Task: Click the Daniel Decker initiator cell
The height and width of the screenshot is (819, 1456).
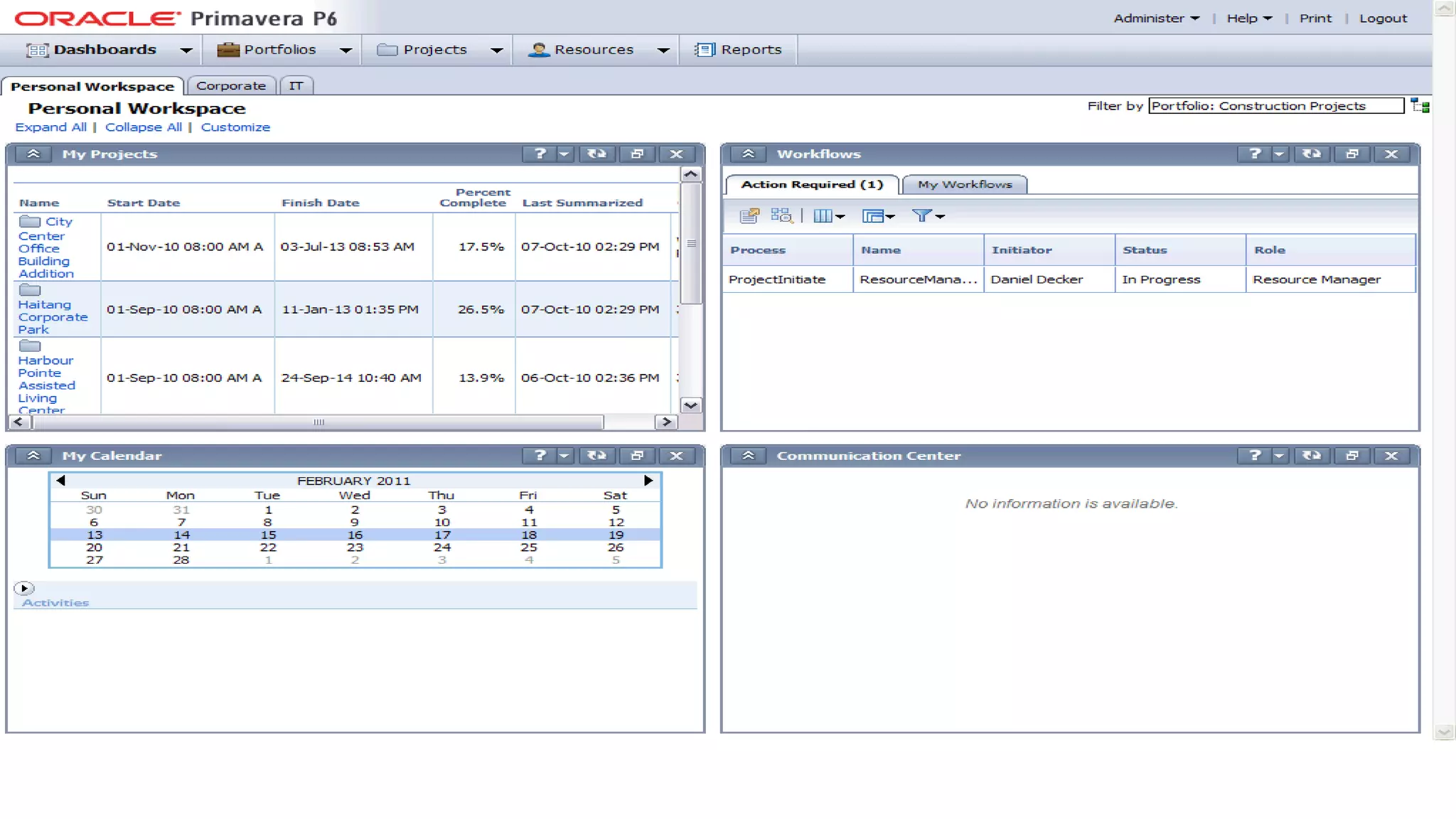Action: click(x=1049, y=279)
